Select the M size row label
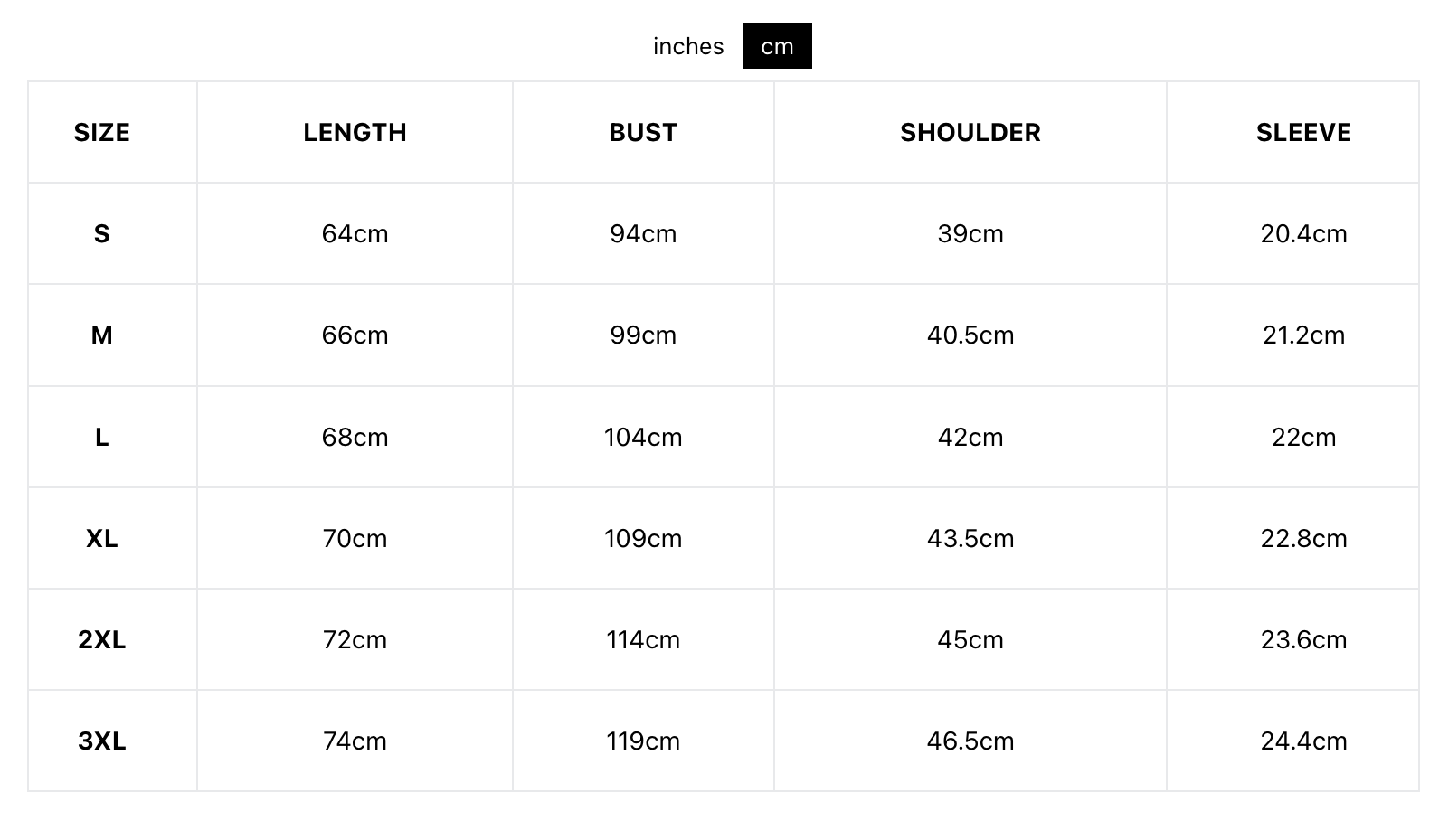This screenshot has height=840, width=1439. 102,335
